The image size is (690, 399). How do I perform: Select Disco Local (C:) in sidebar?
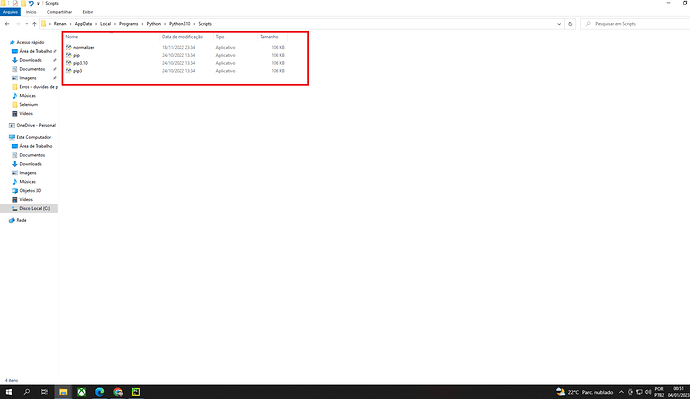34,208
